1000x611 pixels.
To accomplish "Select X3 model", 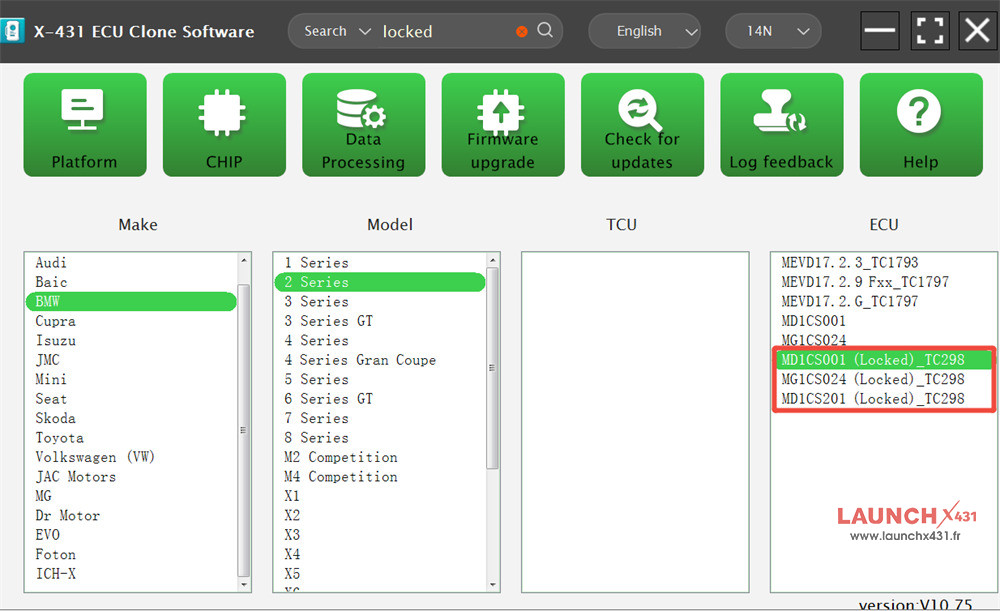I will [380, 535].
